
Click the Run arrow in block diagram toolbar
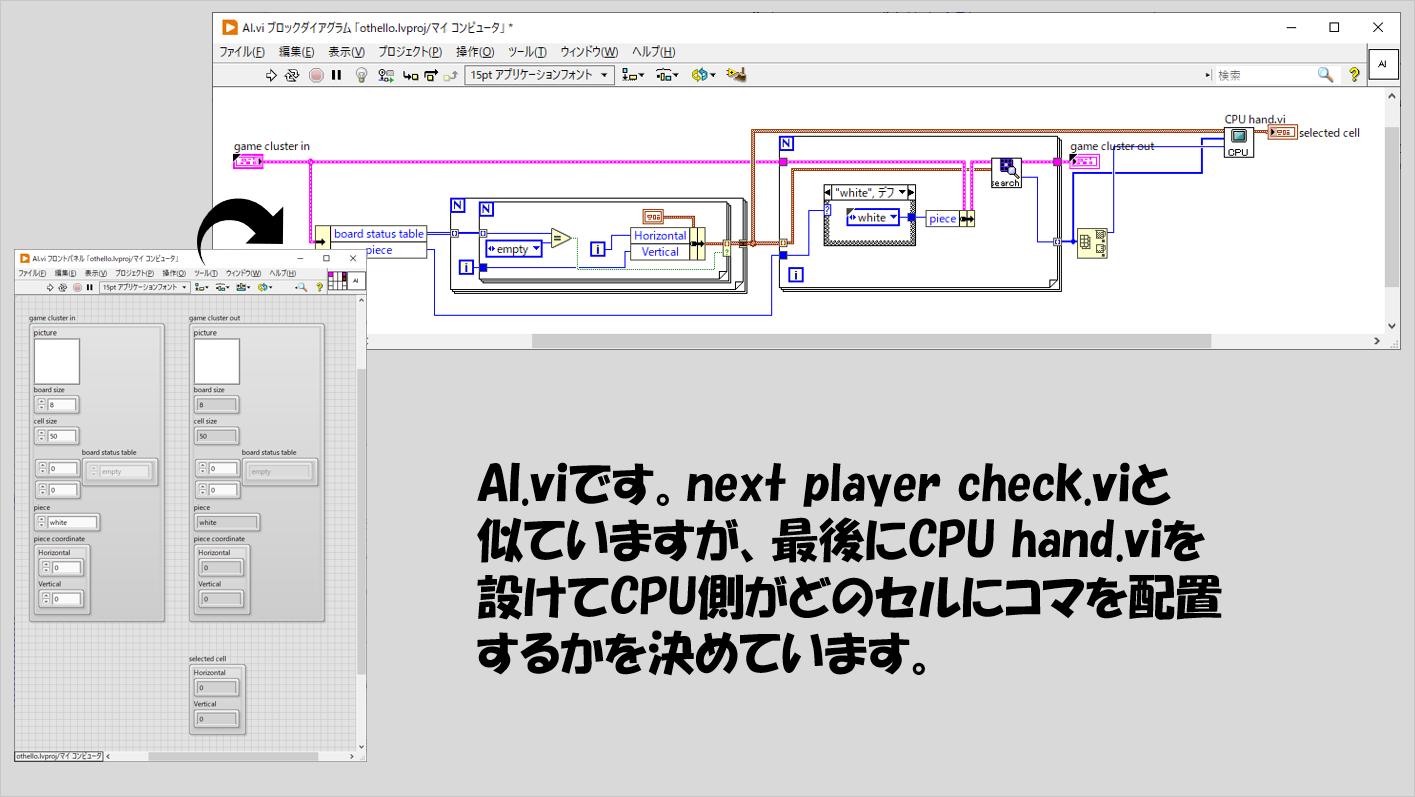[271, 75]
